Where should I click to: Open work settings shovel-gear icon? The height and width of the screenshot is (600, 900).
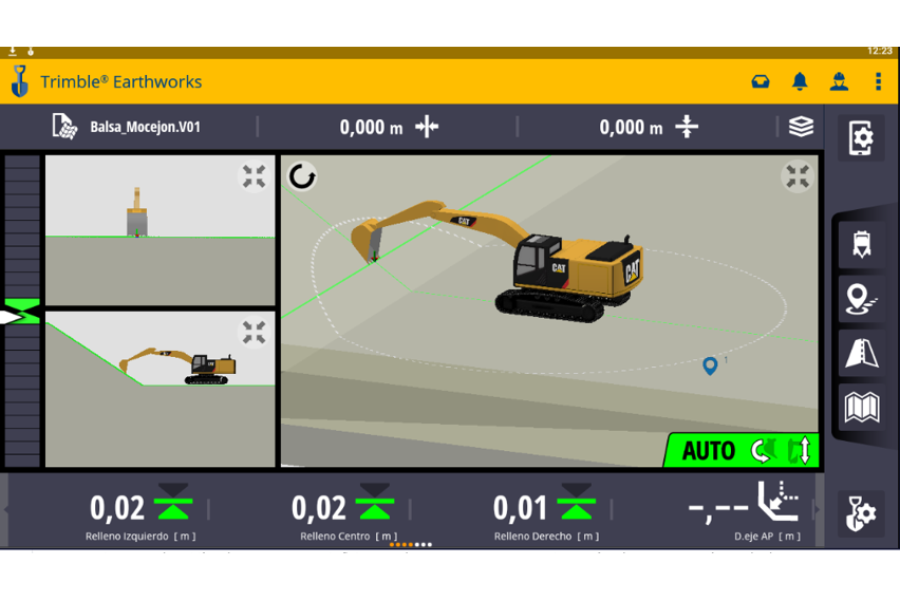pyautogui.click(x=860, y=513)
